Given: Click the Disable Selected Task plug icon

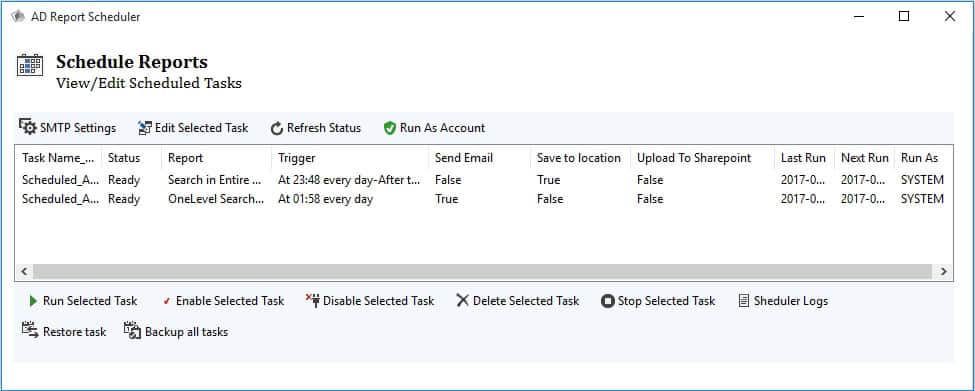Looking at the screenshot, I should pyautogui.click(x=313, y=301).
